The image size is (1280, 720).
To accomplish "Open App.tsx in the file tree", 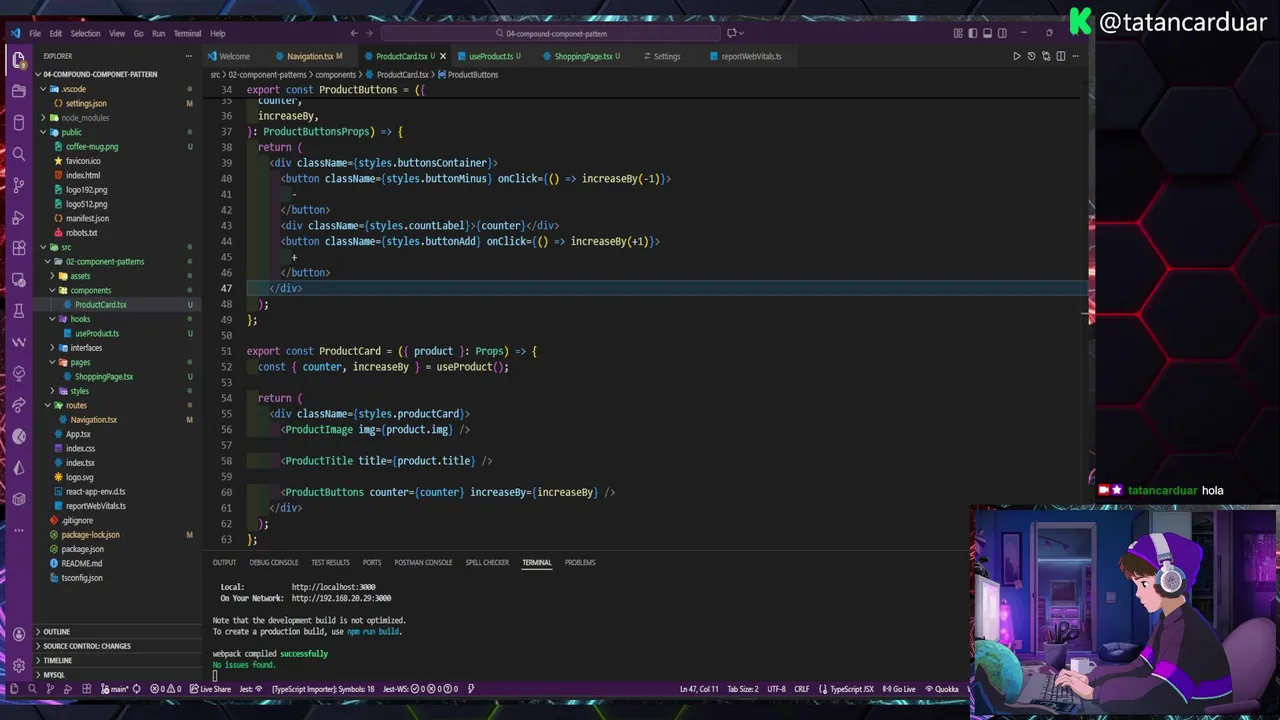I will tap(78, 434).
